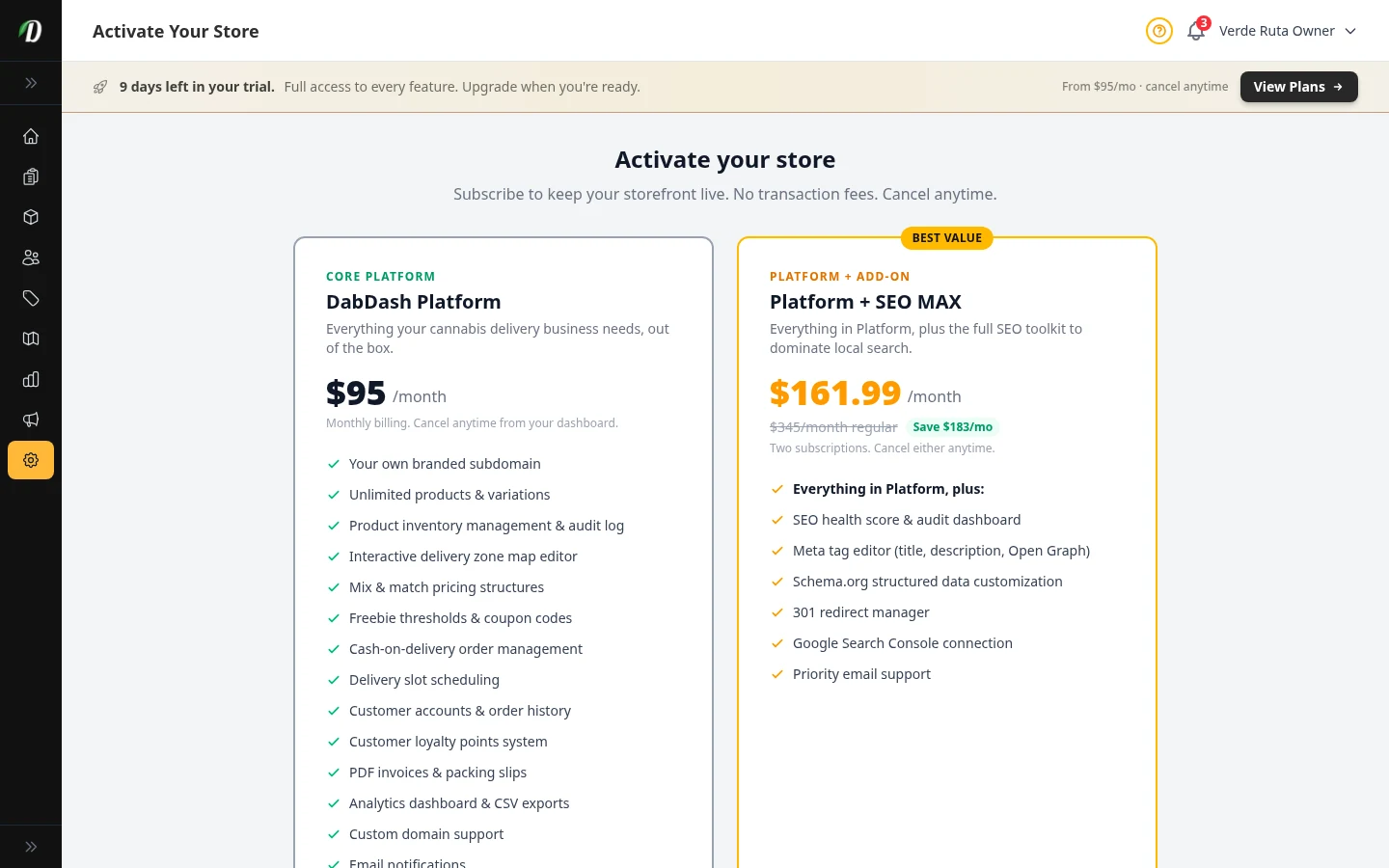Open the notifications bell with 3 unread alerts

[1195, 32]
